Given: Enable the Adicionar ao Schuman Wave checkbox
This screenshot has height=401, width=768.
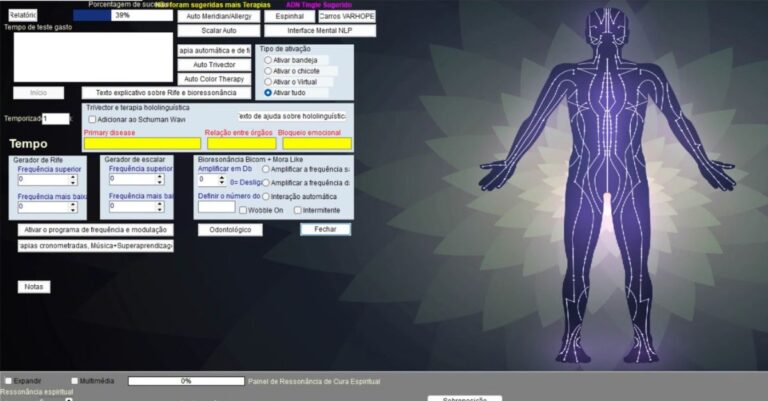Looking at the screenshot, I should click(91, 119).
